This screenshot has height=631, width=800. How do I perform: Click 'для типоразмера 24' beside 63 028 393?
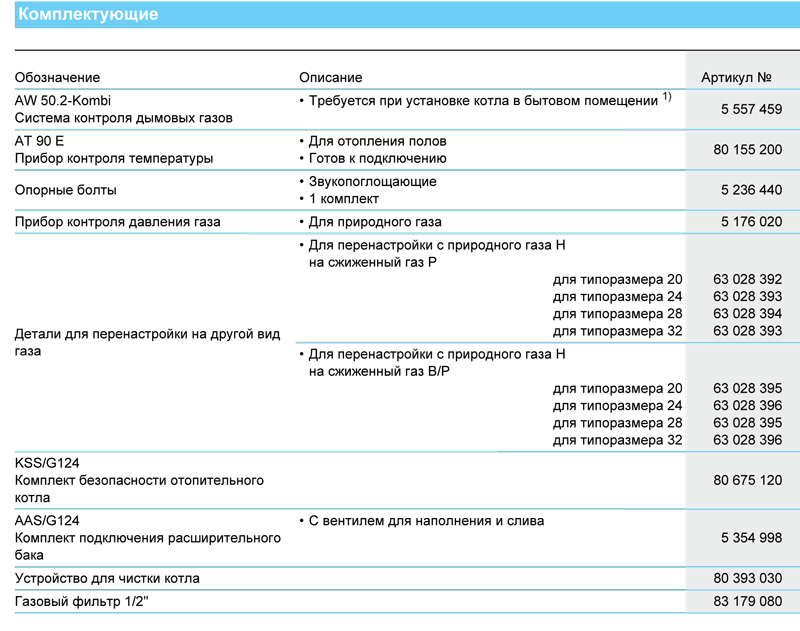click(617, 296)
